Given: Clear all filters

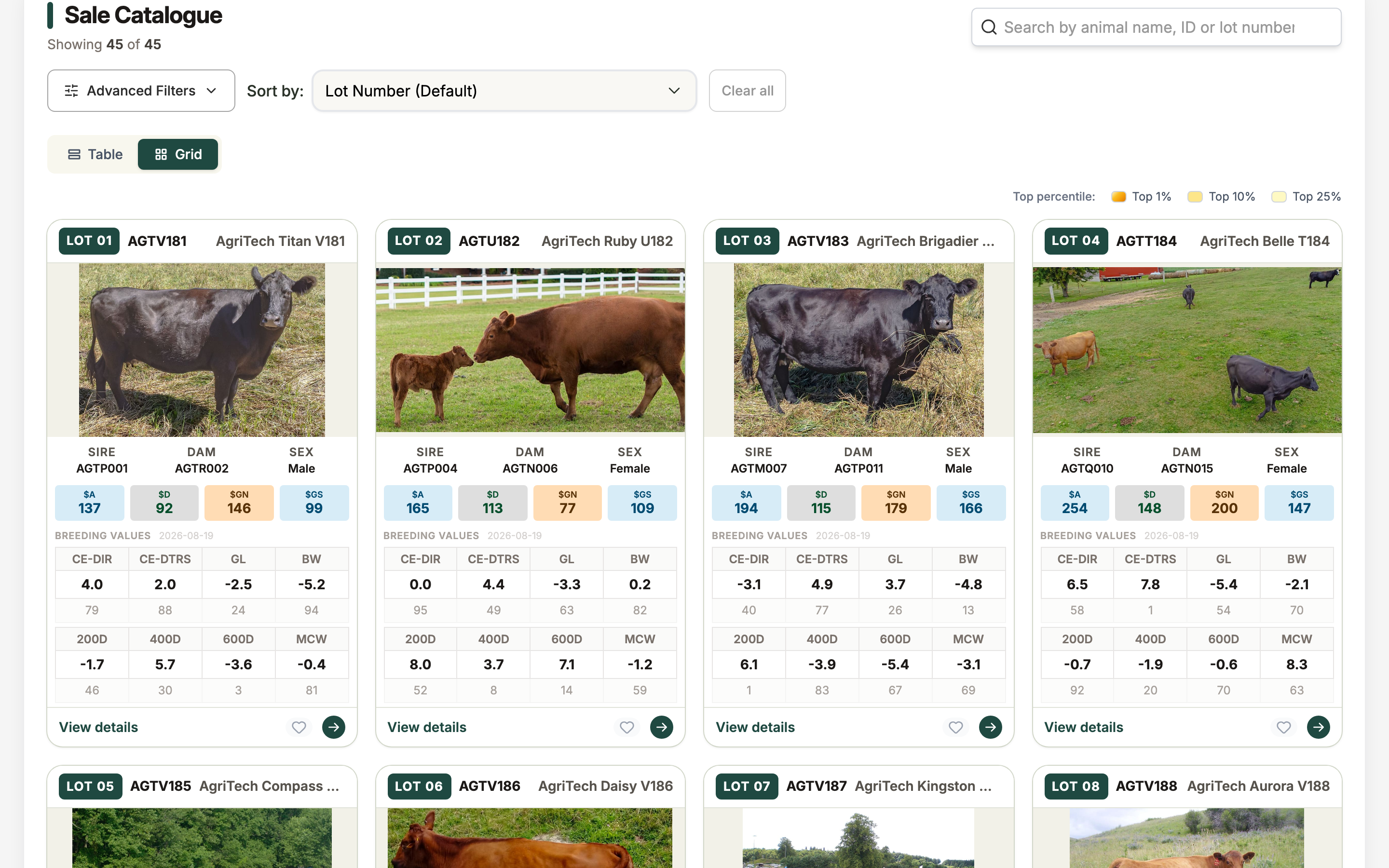Looking at the screenshot, I should pyautogui.click(x=747, y=91).
